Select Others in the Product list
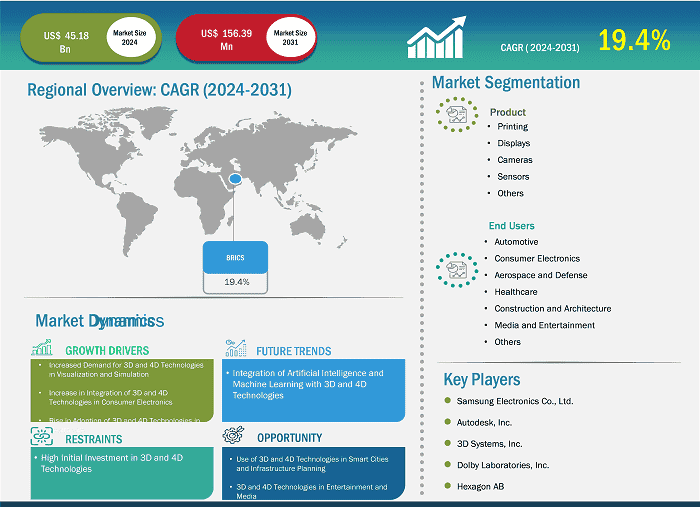 click(x=510, y=193)
